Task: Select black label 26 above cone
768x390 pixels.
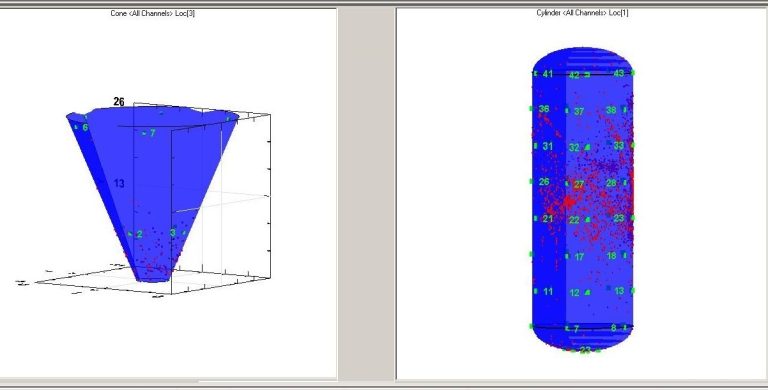Action: [x=119, y=102]
